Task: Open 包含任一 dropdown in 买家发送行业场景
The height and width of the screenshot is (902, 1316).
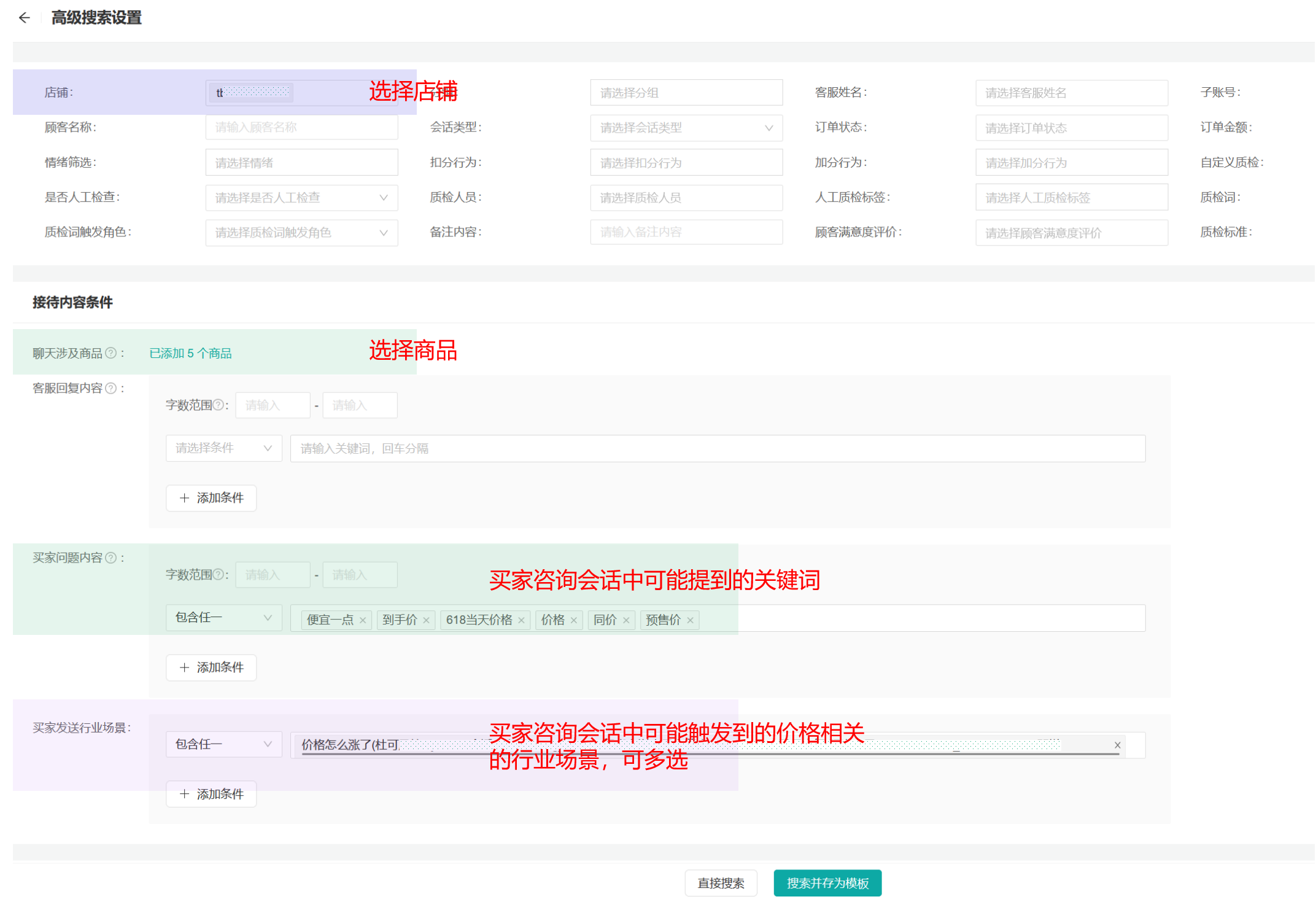Action: (x=223, y=744)
